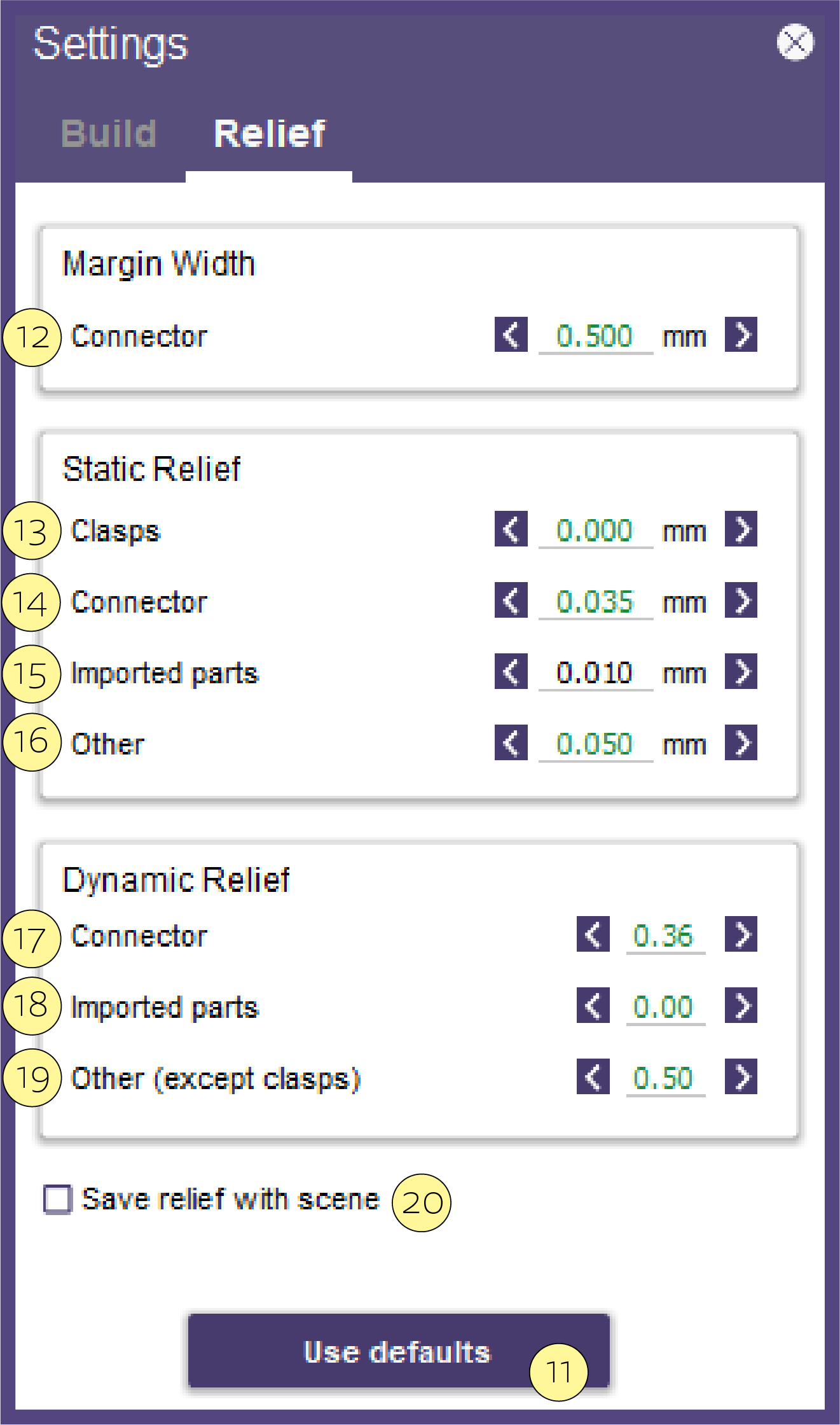
Task: Increase Static Relief Connector value
Action: click(741, 600)
